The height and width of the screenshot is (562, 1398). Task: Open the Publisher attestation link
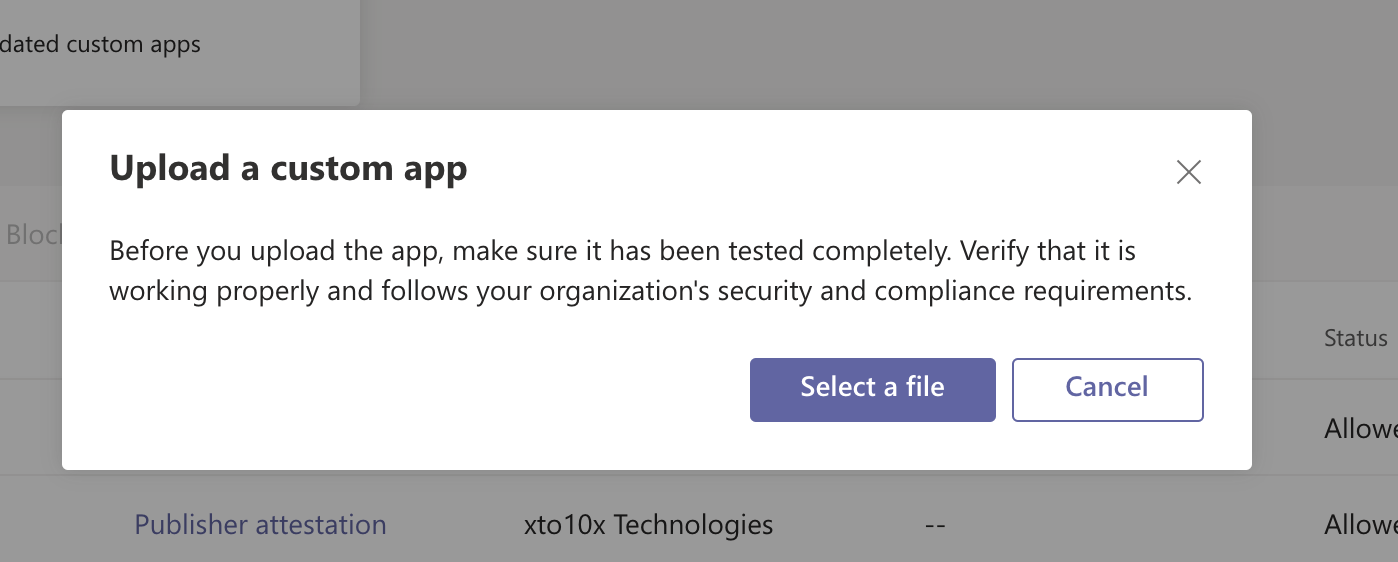[x=260, y=524]
